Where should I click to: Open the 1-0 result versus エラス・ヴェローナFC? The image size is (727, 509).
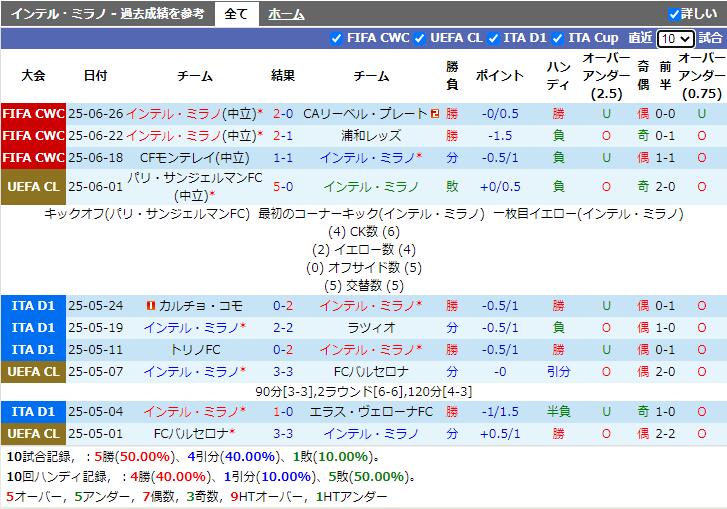coord(283,412)
